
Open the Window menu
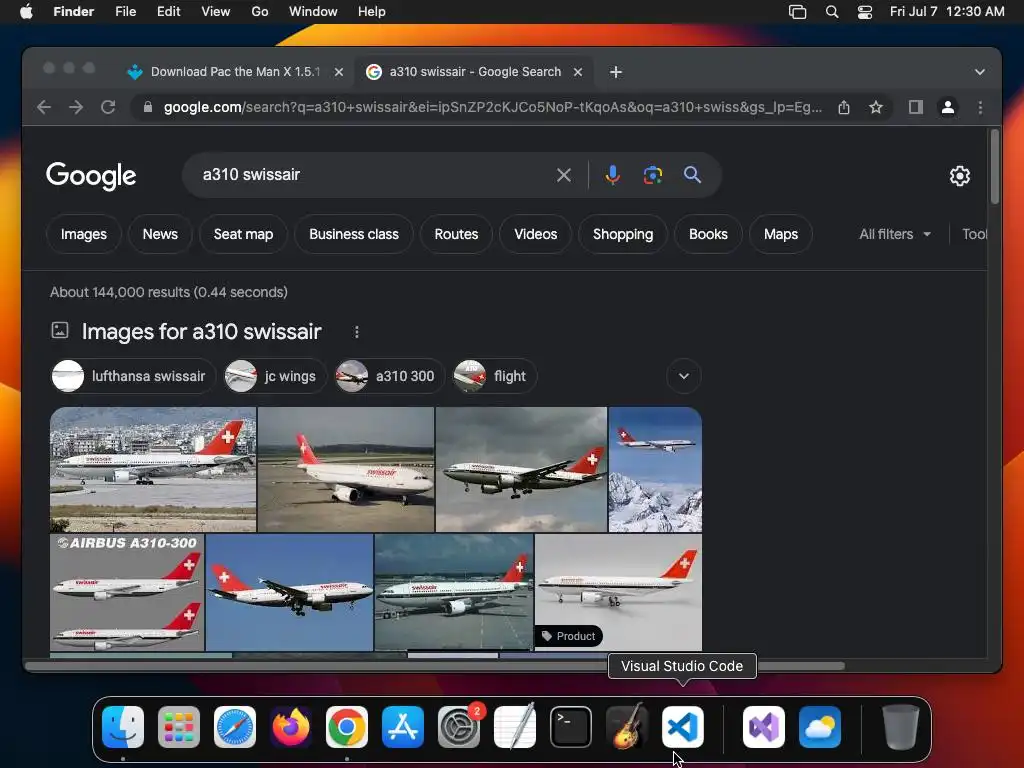coord(313,12)
